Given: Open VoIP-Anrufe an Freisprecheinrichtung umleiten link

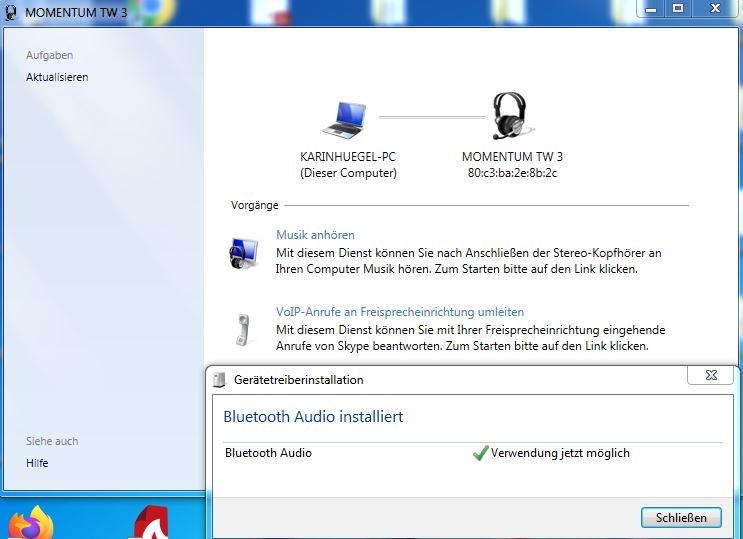Looking at the screenshot, I should [x=400, y=312].
